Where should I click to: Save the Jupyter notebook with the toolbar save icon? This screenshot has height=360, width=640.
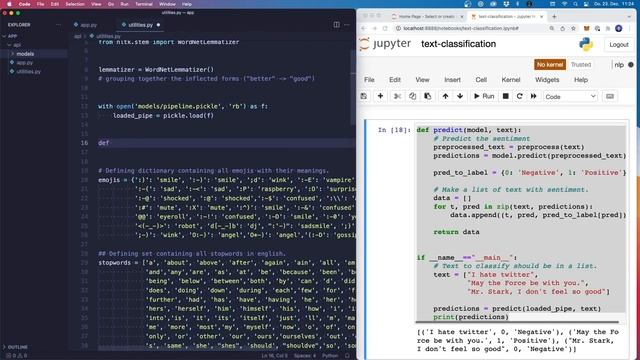(x=364, y=96)
